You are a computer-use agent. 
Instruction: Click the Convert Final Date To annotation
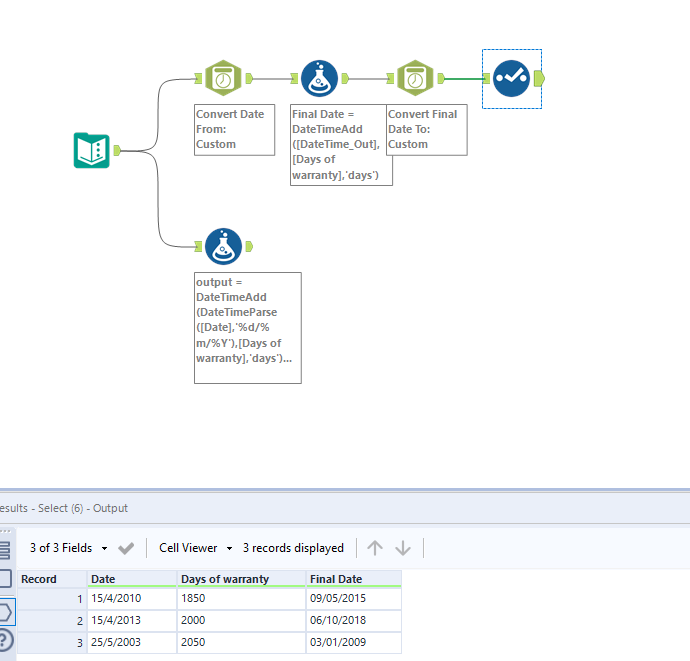[427, 130]
